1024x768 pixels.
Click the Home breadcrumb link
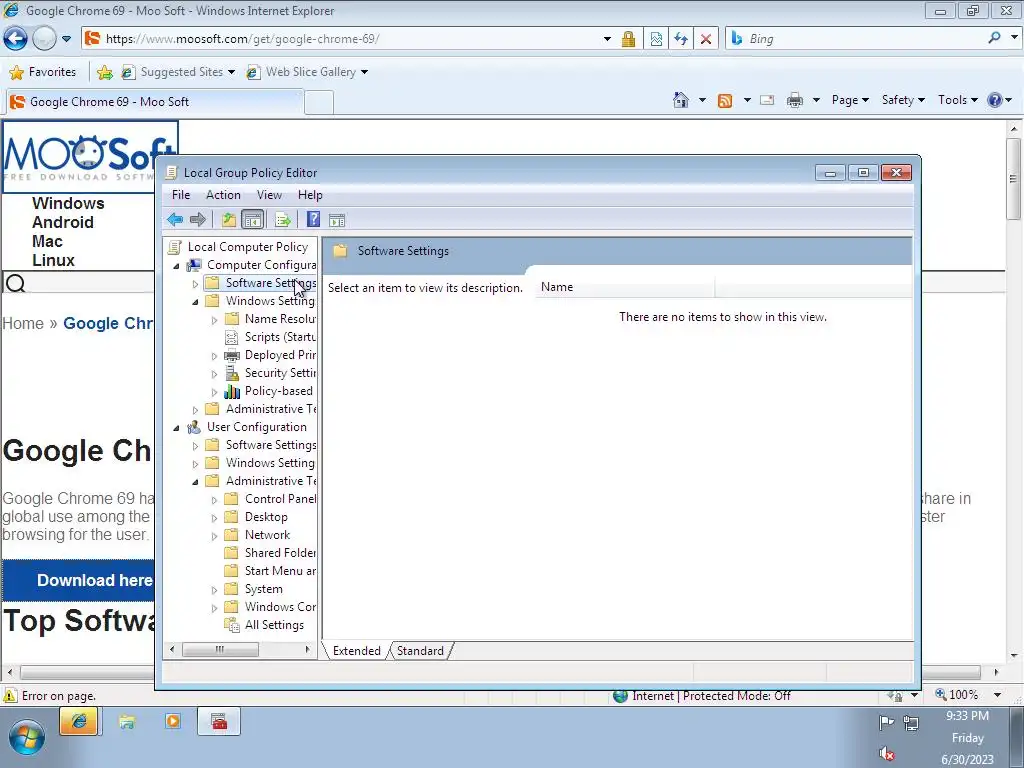tap(23, 323)
